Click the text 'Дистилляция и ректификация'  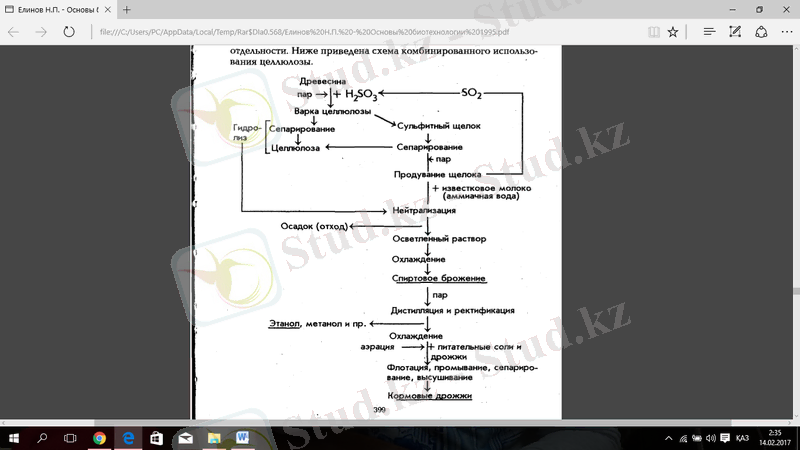click(453, 310)
